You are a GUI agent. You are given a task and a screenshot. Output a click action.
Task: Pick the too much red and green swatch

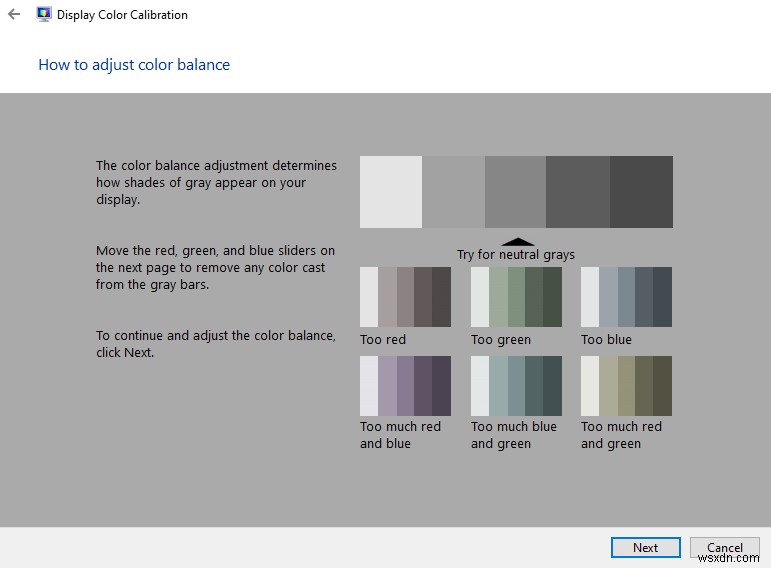coord(626,386)
